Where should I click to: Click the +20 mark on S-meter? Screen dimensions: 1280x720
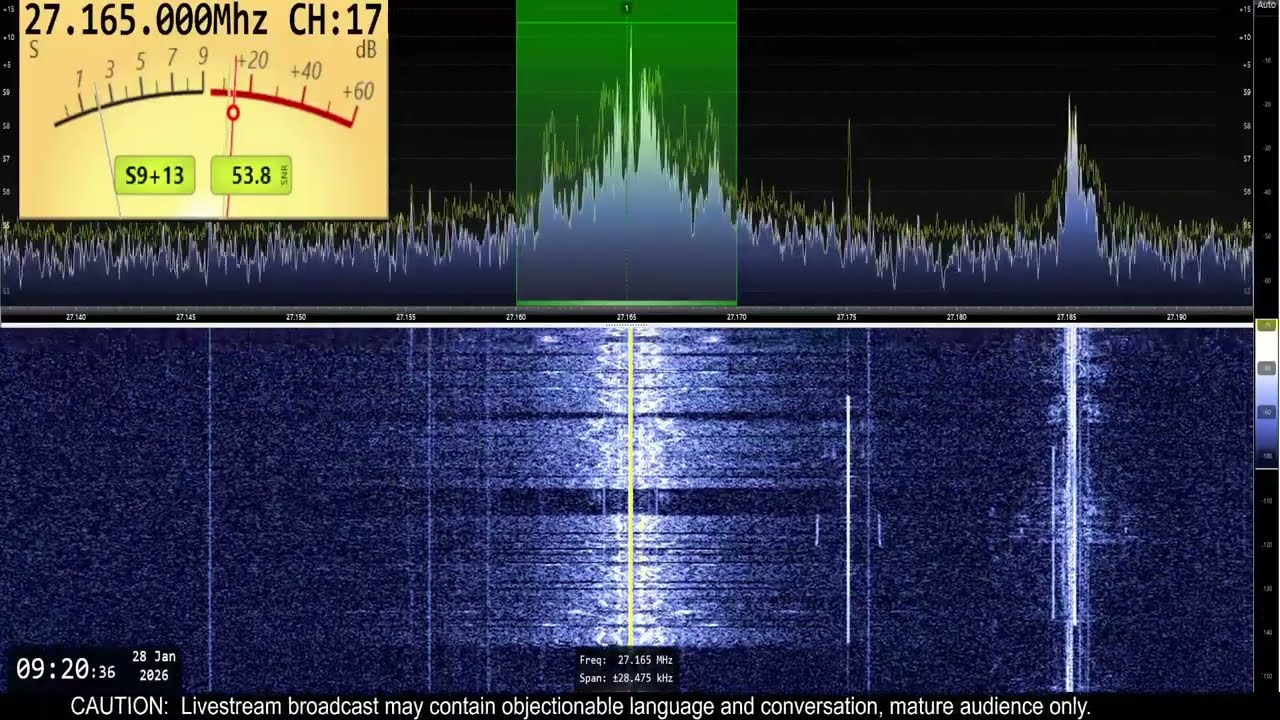(x=252, y=61)
